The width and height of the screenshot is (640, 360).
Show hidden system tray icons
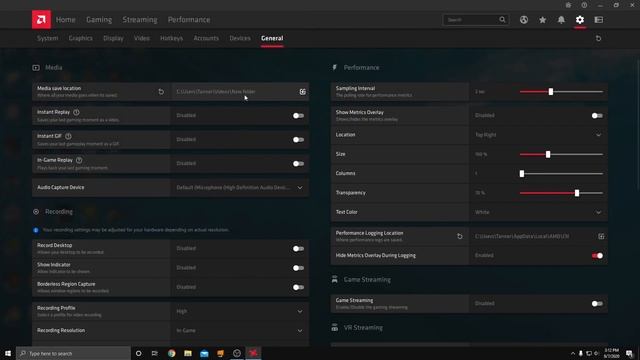(x=573, y=353)
